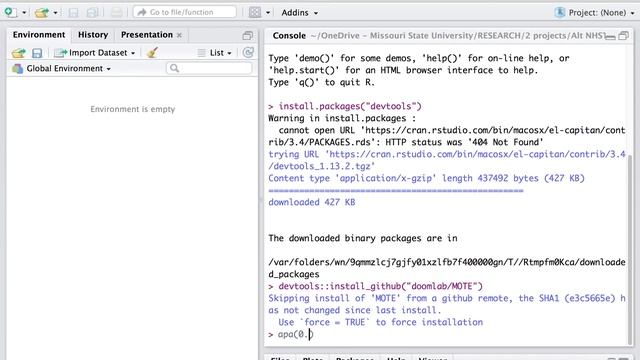Open the panes layout dropdown arrow

click(x=268, y=13)
